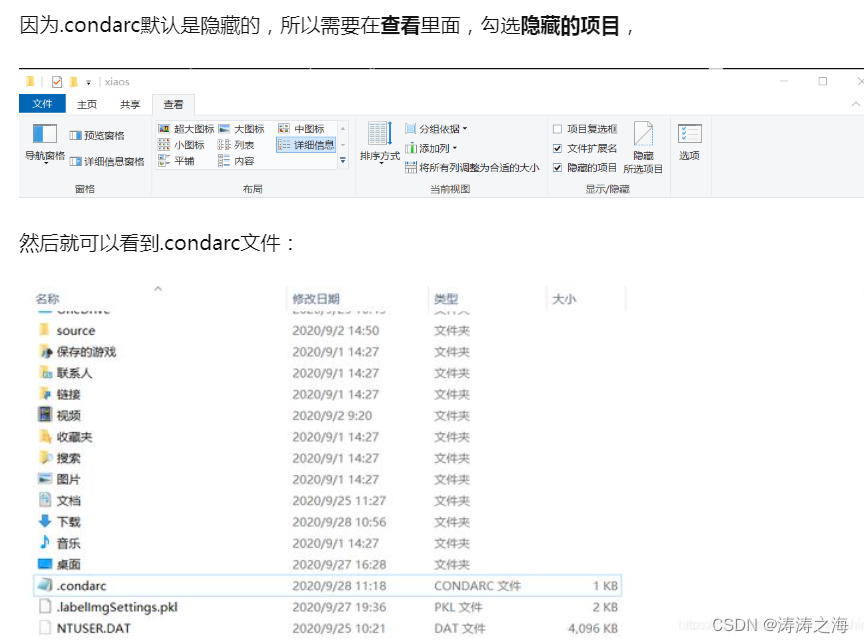
Task: Select the 保存的游戏 folder icon
Action: [x=45, y=351]
